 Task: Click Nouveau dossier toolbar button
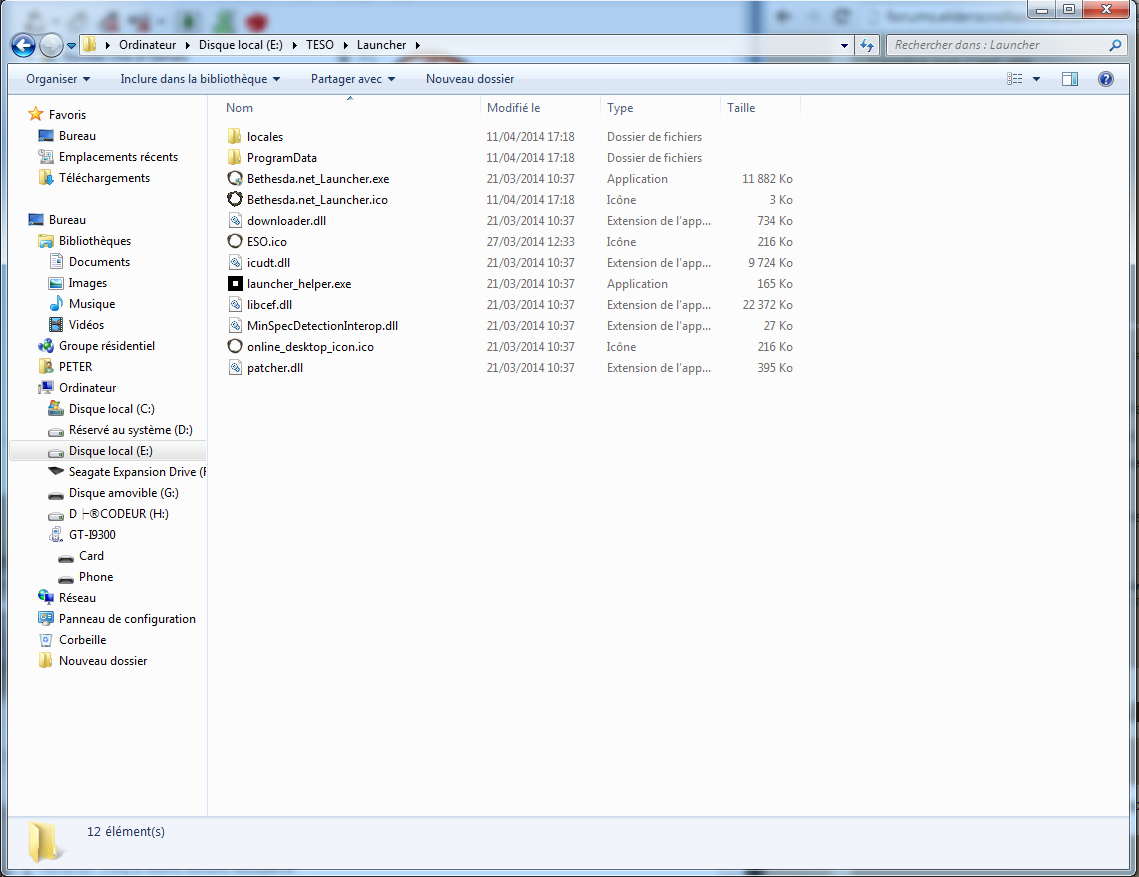point(470,78)
